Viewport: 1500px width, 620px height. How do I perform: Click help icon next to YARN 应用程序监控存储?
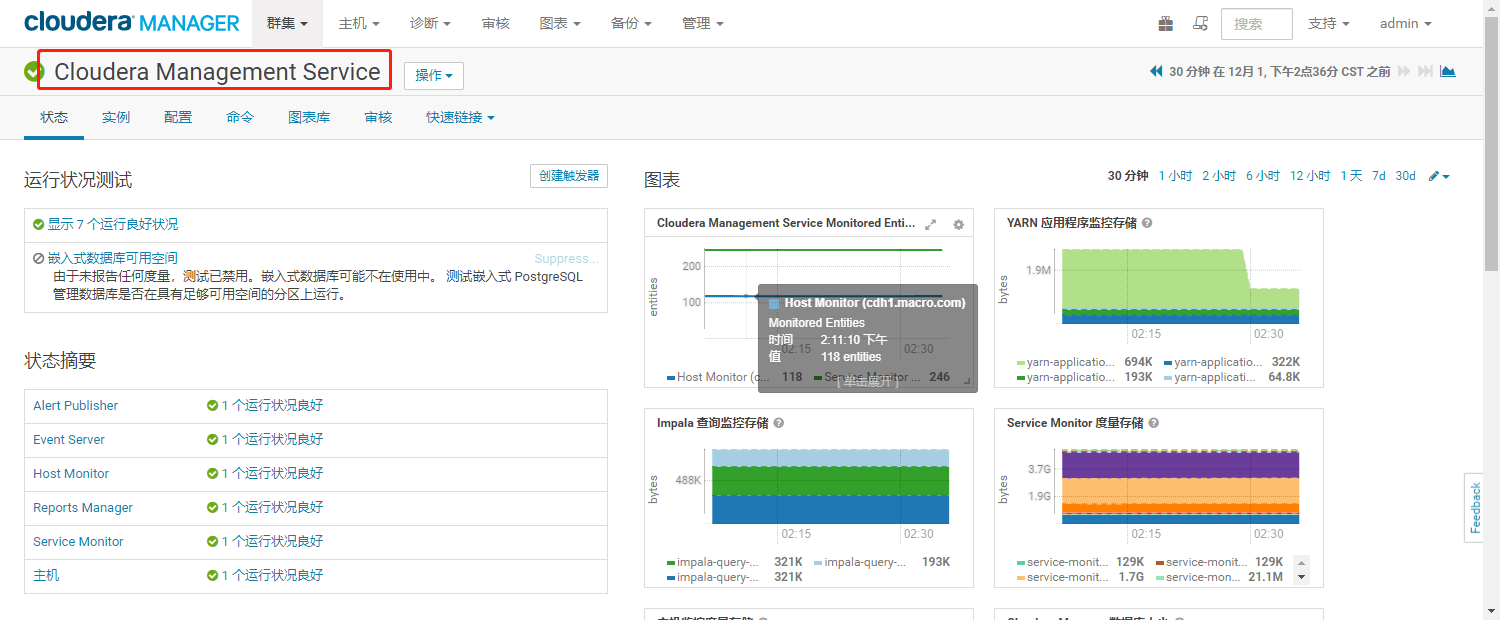pyautogui.click(x=1147, y=223)
